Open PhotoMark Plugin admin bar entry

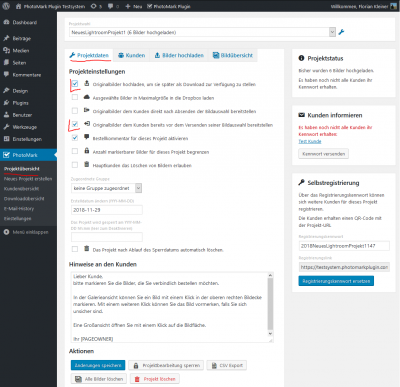tap(168, 6)
